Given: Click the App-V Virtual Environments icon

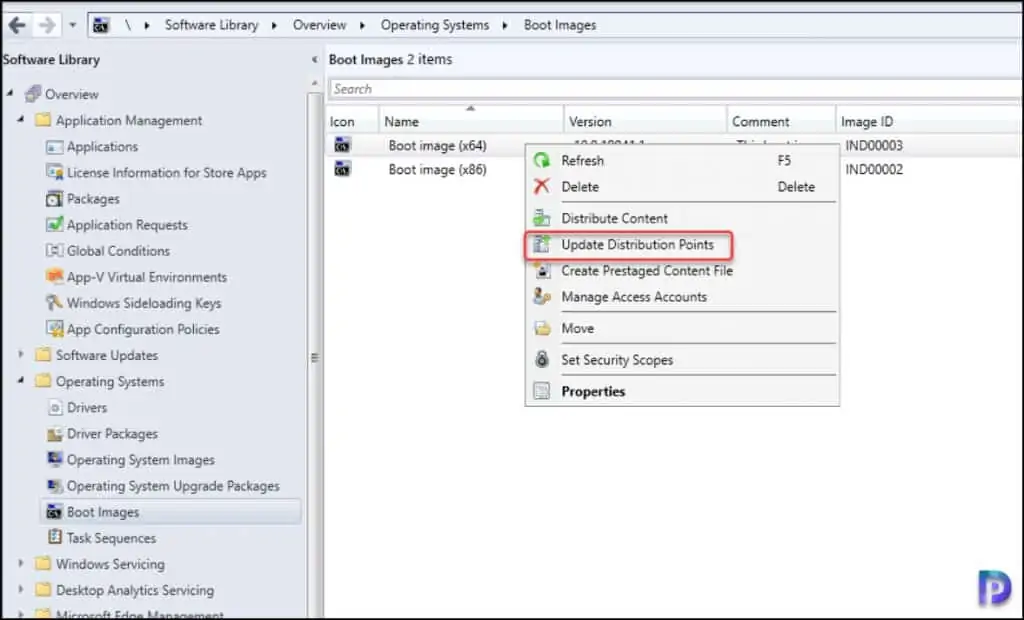Looking at the screenshot, I should pyautogui.click(x=54, y=276).
